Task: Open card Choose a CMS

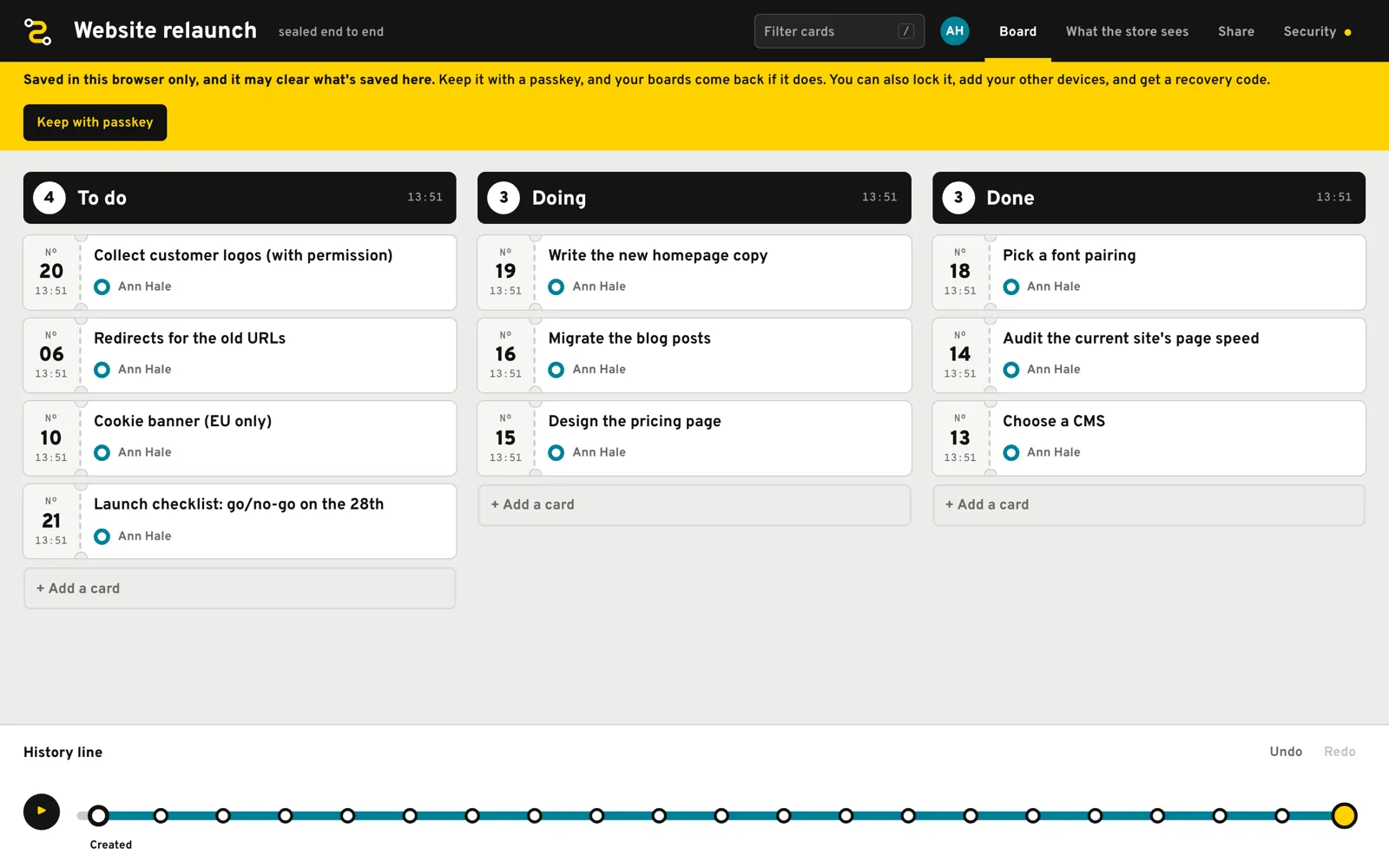Action: coord(1149,438)
